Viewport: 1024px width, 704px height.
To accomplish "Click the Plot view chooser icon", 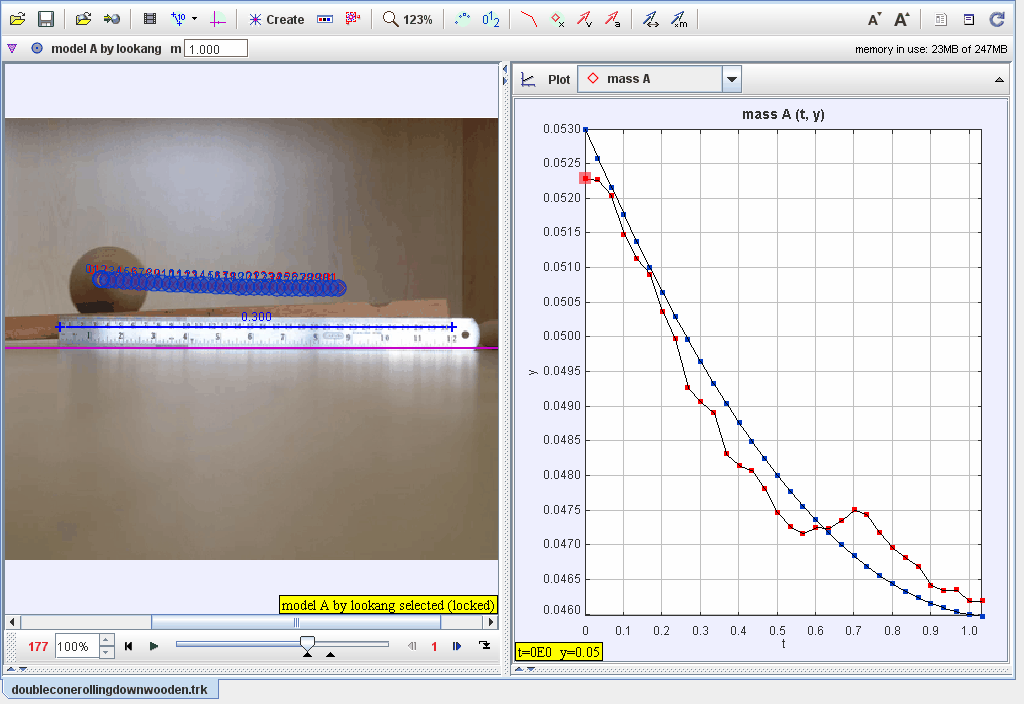I will click(528, 80).
